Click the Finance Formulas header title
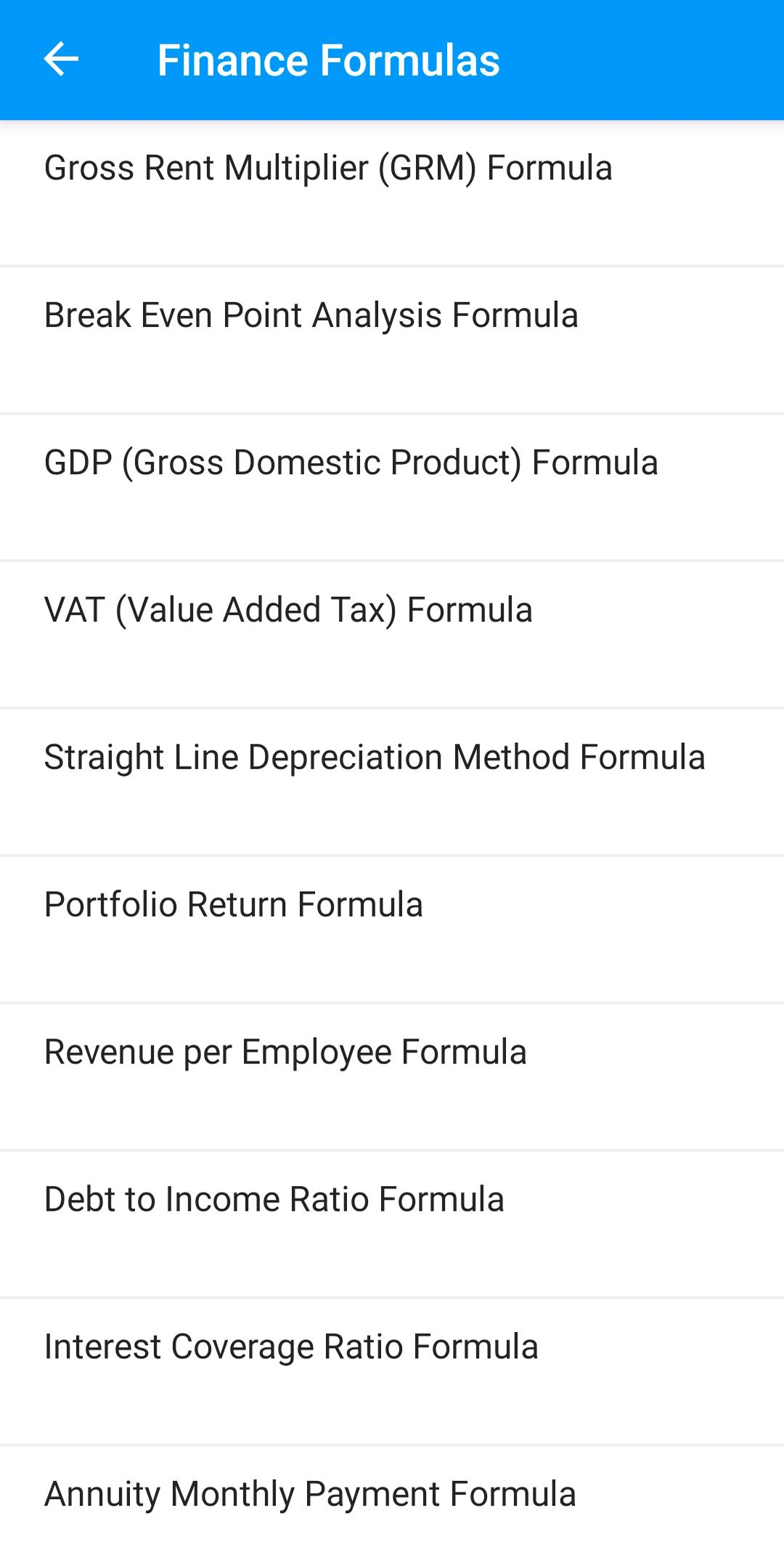The height and width of the screenshot is (1563, 784). point(328,60)
